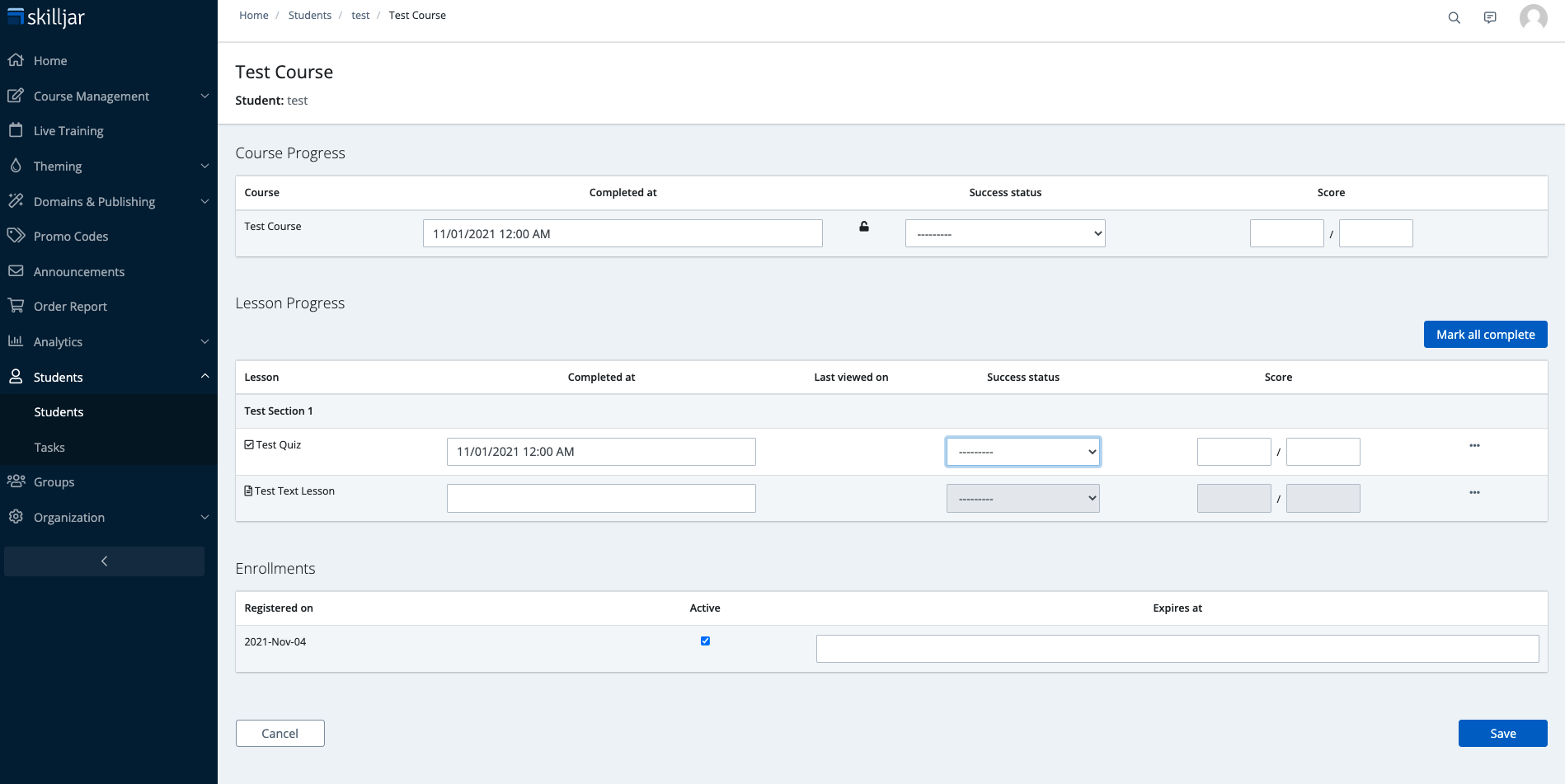
Task: Click the Mark all complete button
Action: pos(1485,335)
